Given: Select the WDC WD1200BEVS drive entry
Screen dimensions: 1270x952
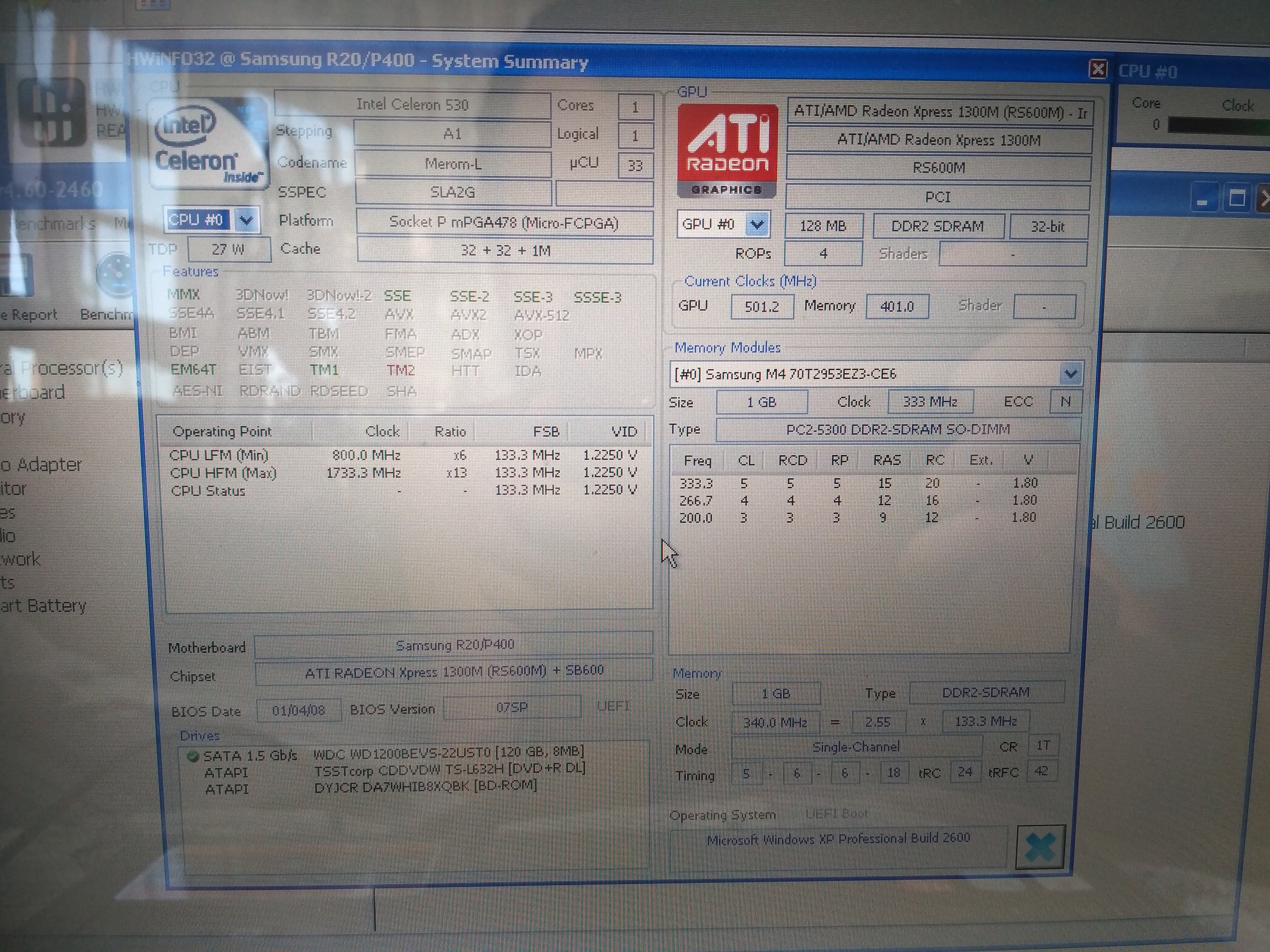Looking at the screenshot, I should pos(449,752).
